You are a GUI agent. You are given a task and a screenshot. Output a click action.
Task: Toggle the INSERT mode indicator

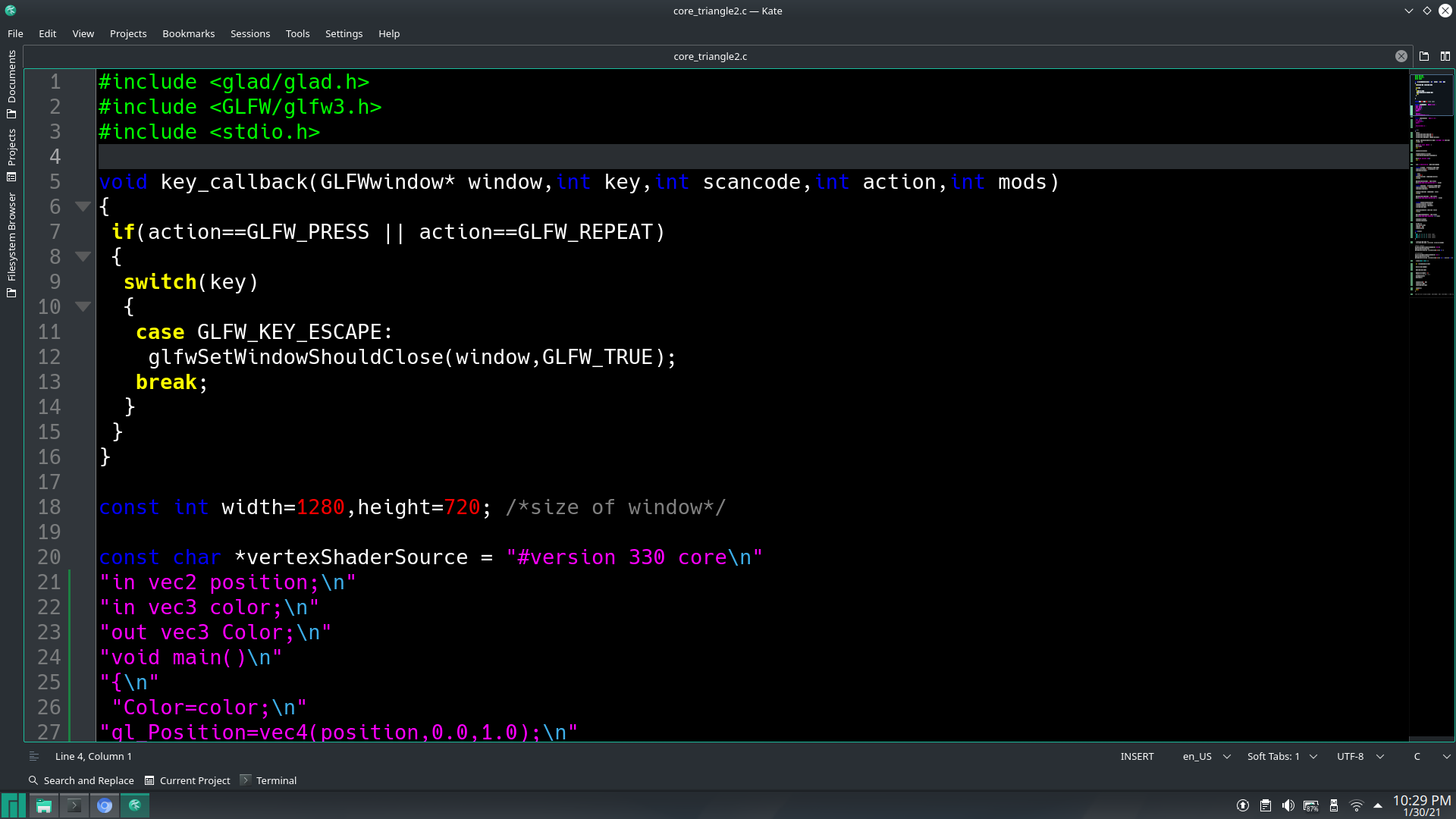coord(1137,756)
